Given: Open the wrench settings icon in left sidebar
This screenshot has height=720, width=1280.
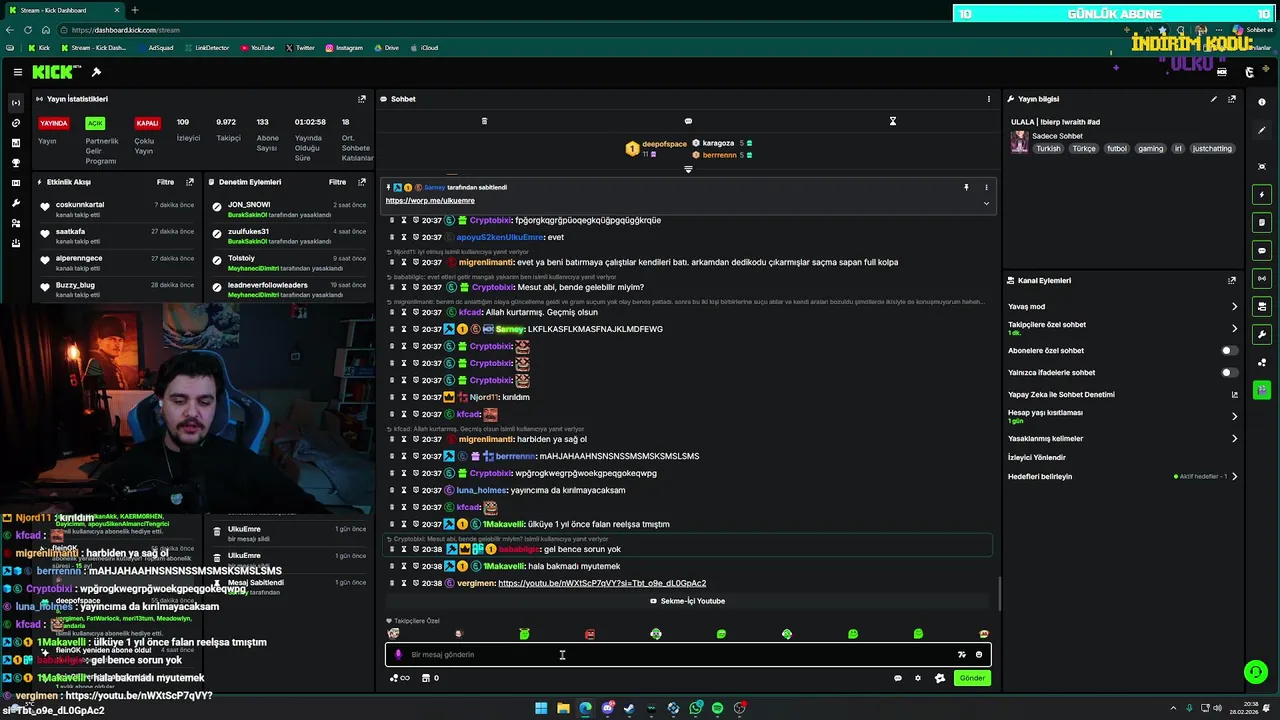Looking at the screenshot, I should [15, 203].
